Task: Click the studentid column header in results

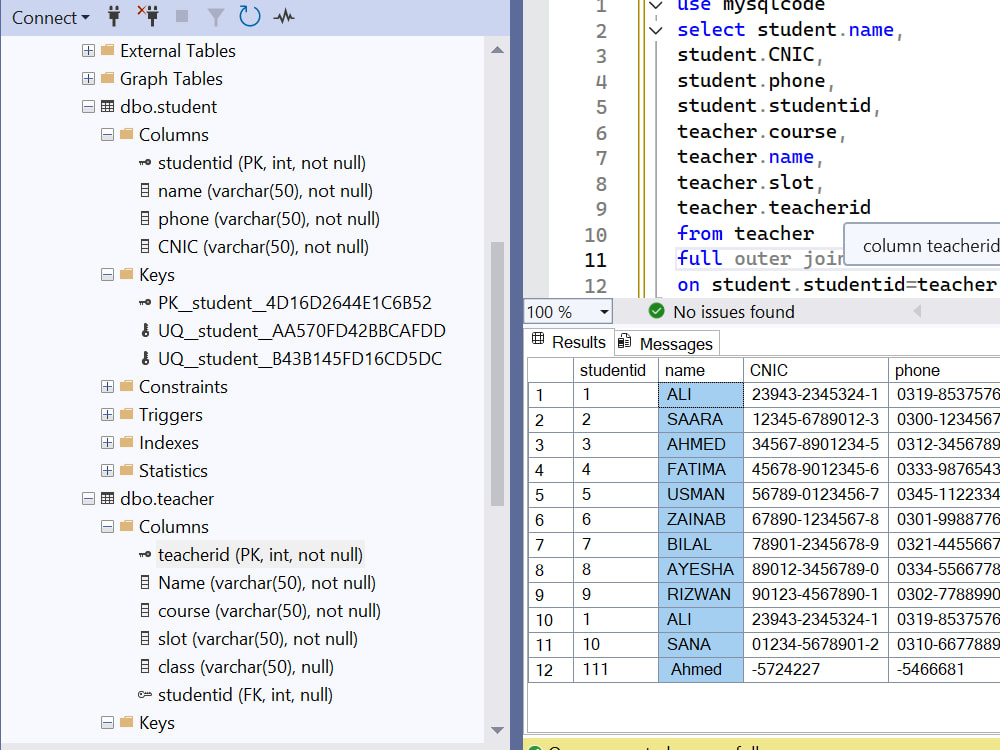Action: coord(615,370)
